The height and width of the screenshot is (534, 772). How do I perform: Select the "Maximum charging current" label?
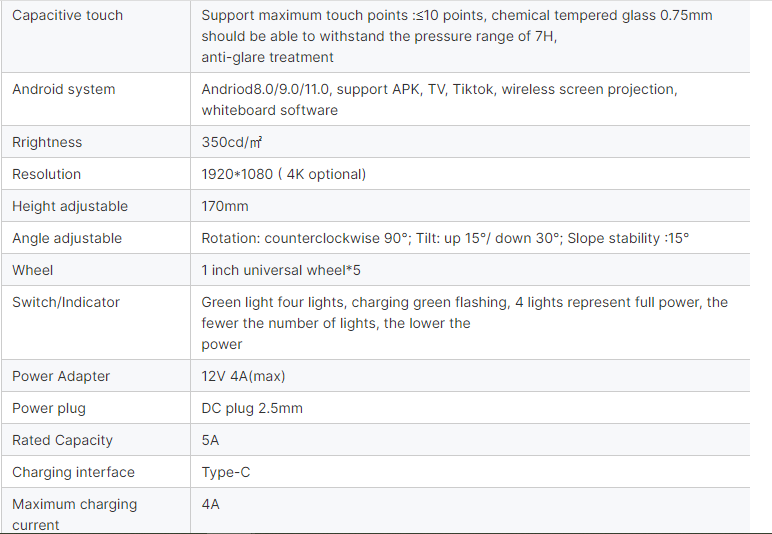click(74, 514)
